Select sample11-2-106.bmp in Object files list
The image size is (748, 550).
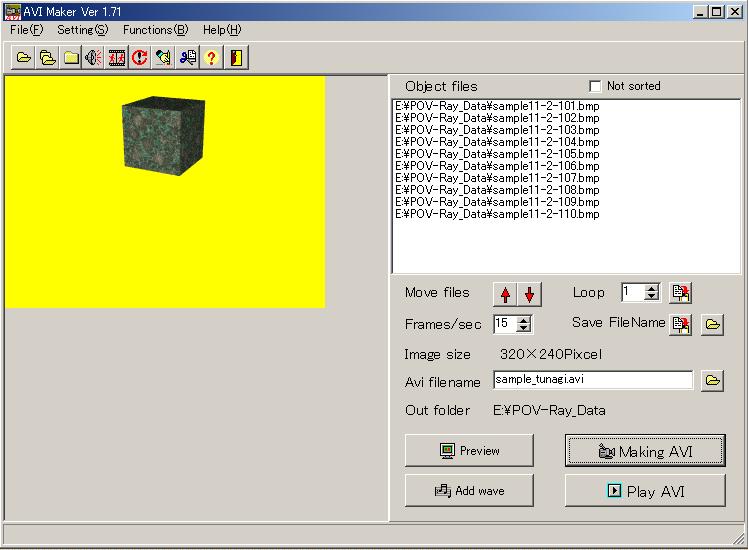pos(497,166)
